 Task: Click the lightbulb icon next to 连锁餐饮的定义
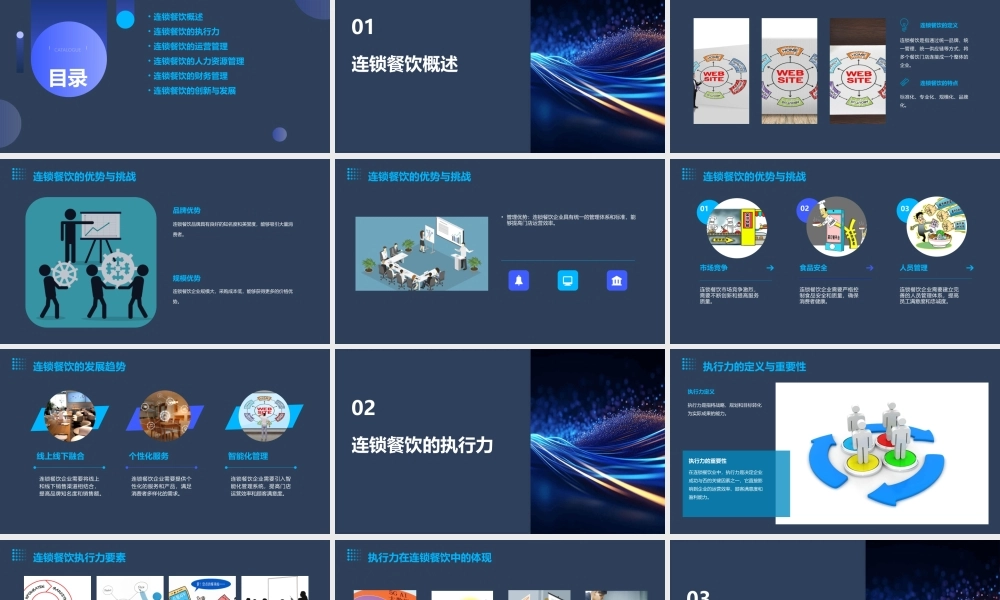(904, 25)
